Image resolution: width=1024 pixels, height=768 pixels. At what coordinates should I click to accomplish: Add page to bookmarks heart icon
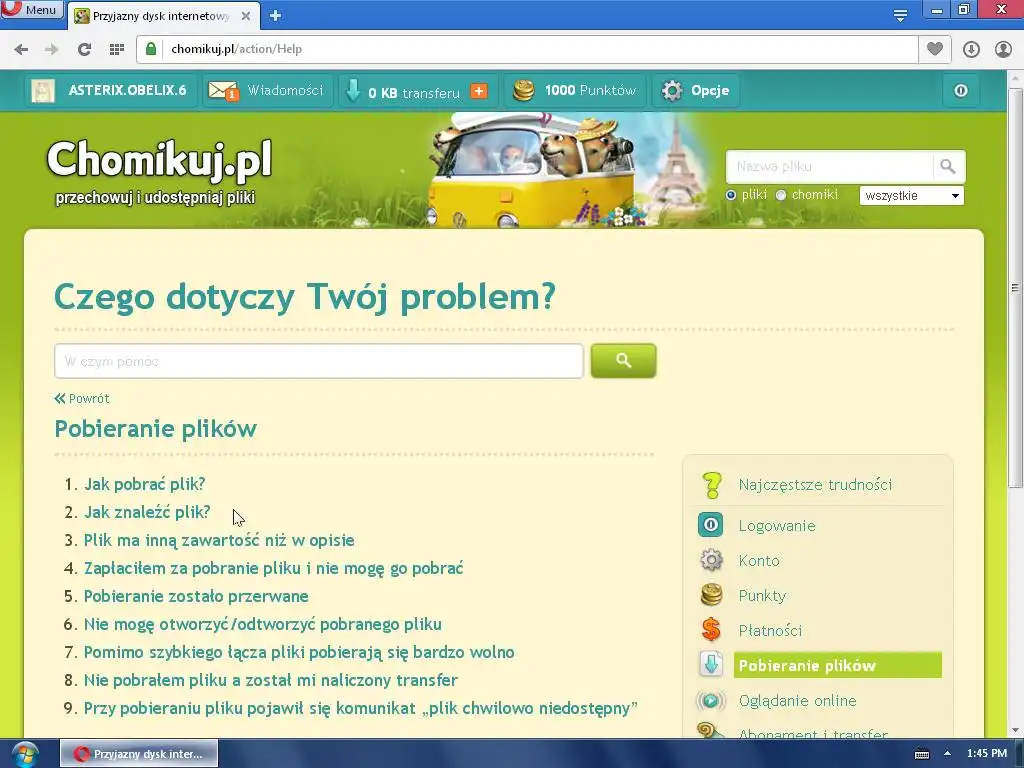pyautogui.click(x=935, y=49)
